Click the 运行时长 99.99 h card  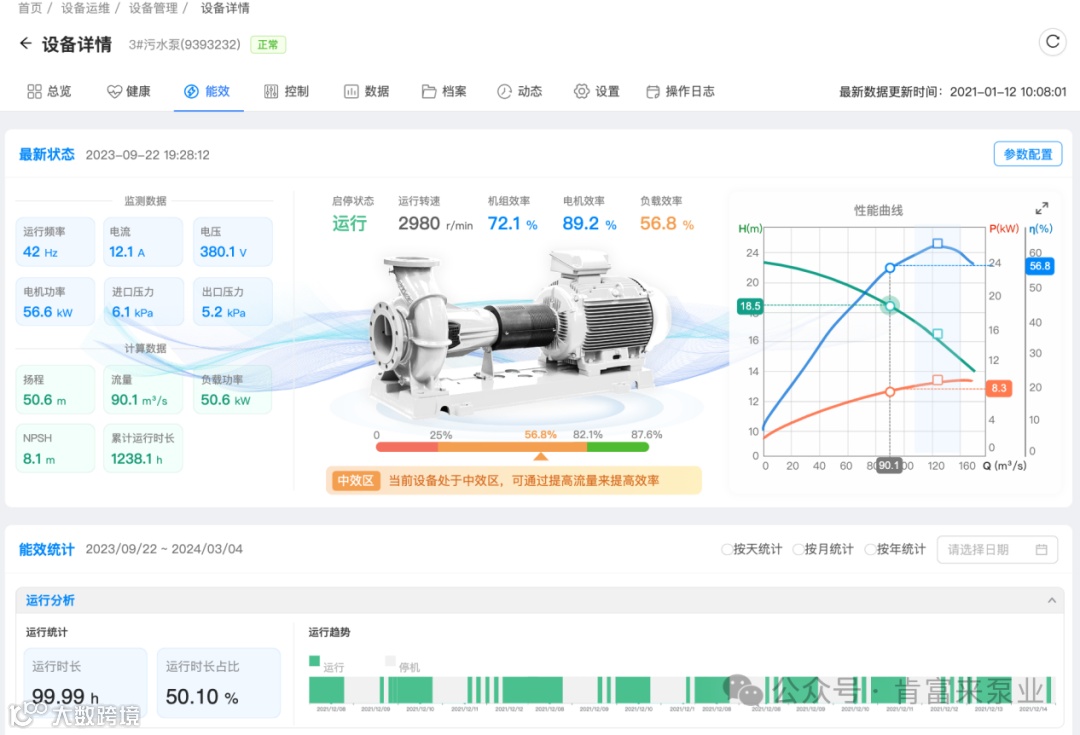point(85,683)
